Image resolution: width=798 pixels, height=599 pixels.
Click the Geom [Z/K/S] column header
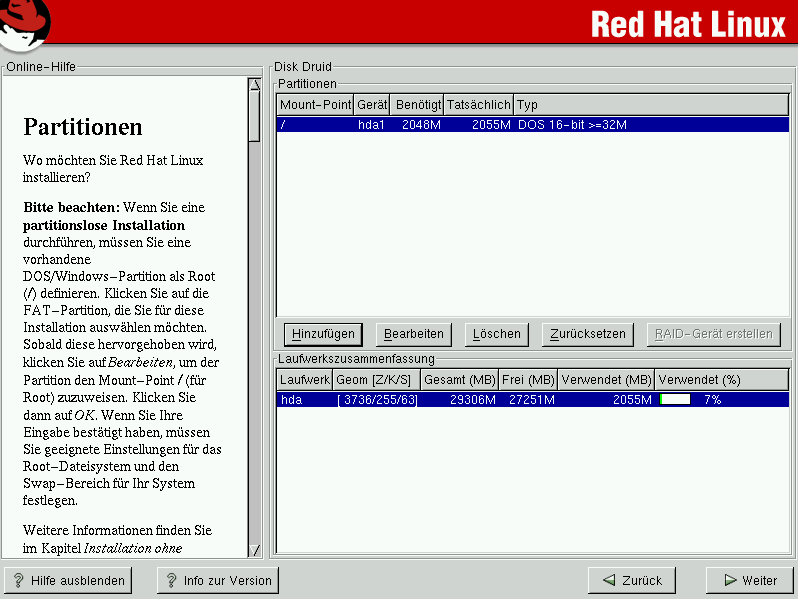tap(375, 380)
